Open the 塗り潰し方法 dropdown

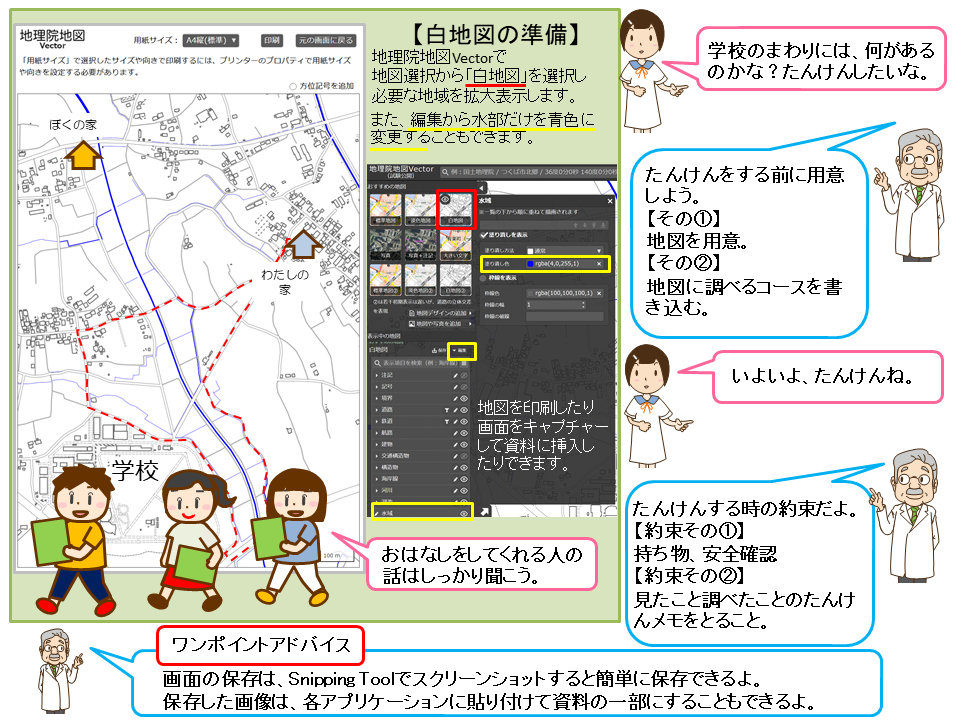click(x=564, y=251)
